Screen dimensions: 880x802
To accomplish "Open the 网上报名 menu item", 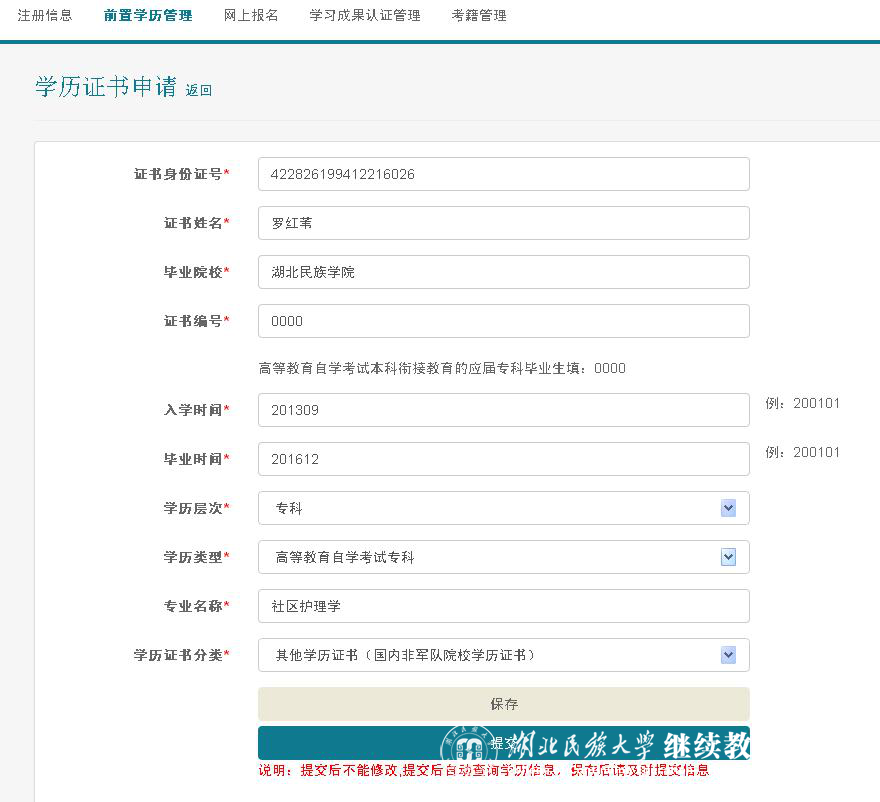I will (x=251, y=16).
